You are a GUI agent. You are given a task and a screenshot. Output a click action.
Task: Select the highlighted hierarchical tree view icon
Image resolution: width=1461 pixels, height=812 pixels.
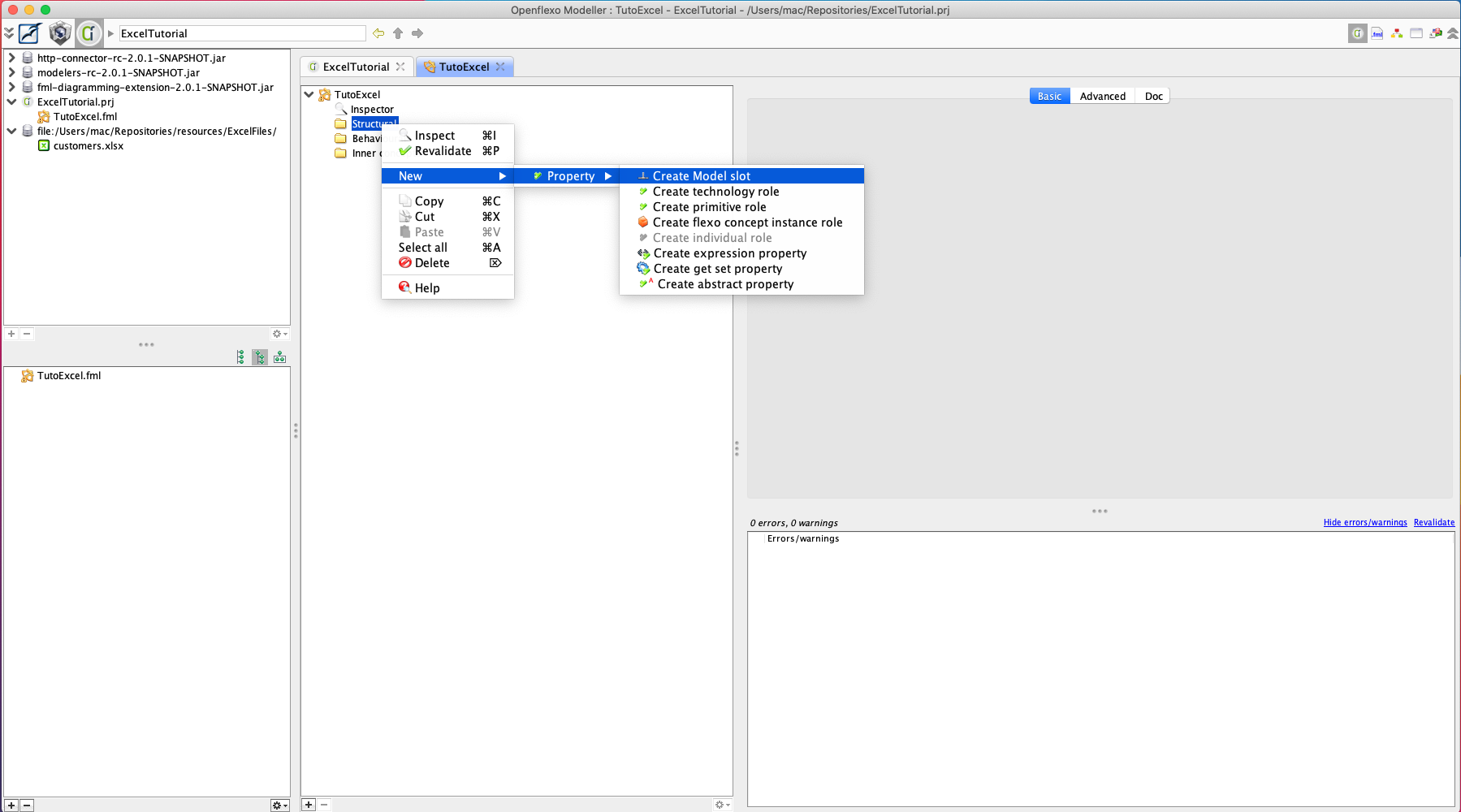click(260, 357)
